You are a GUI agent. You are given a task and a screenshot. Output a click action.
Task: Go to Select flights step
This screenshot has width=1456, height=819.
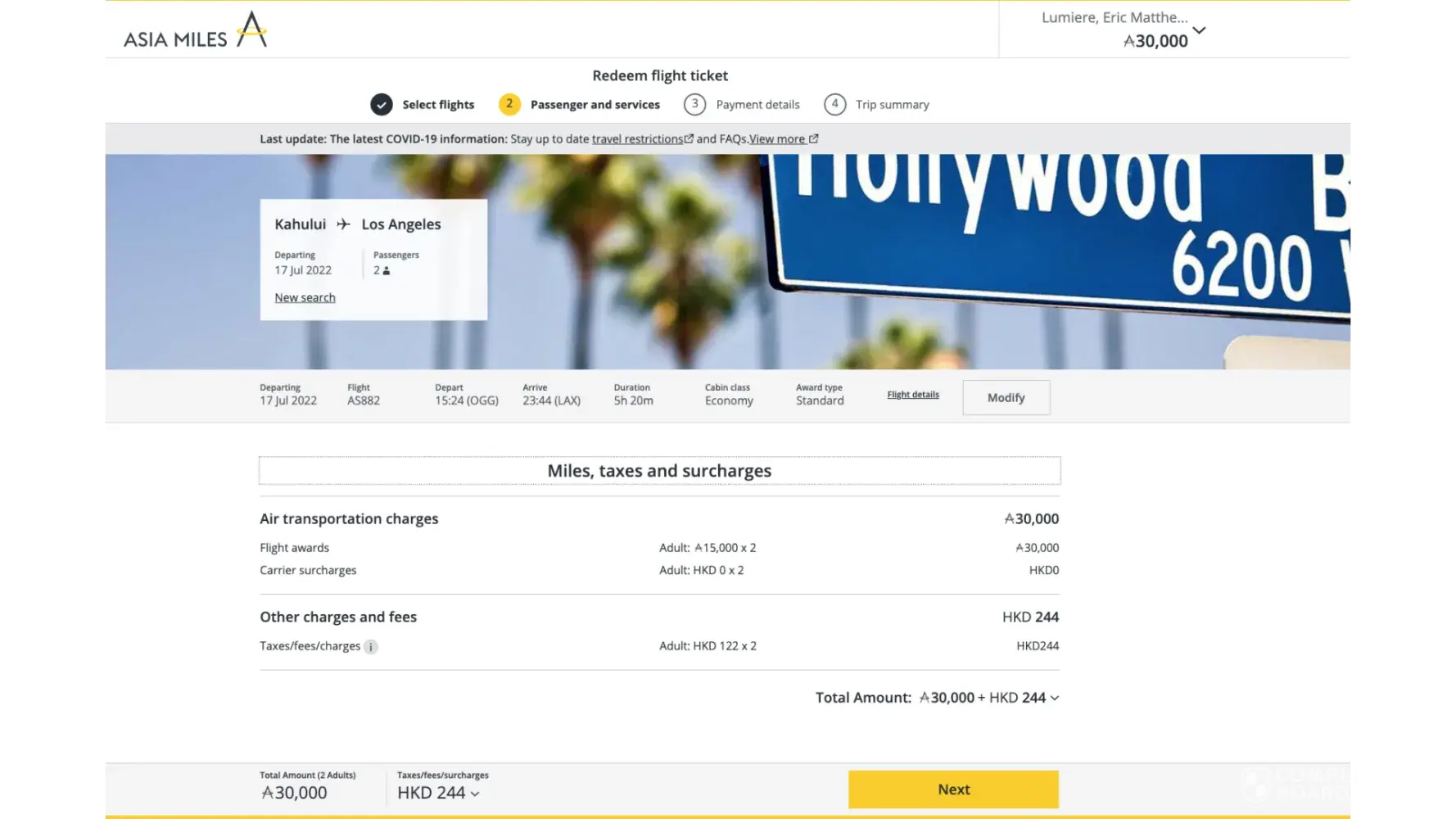click(438, 105)
